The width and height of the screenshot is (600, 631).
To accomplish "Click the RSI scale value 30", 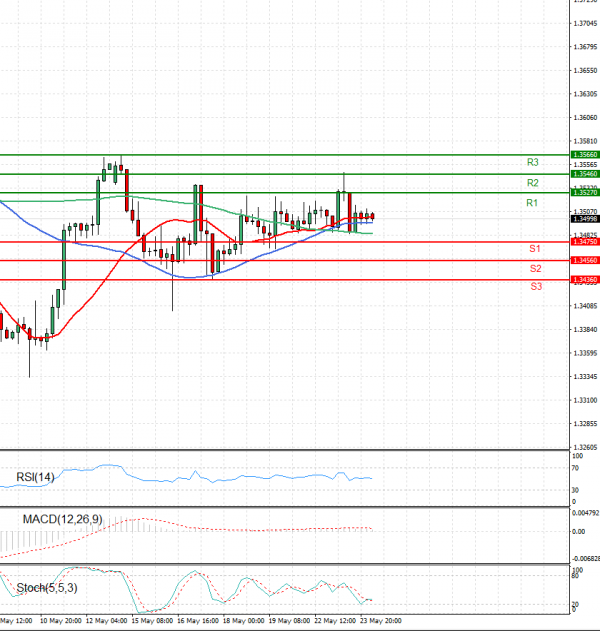I will (x=575, y=490).
